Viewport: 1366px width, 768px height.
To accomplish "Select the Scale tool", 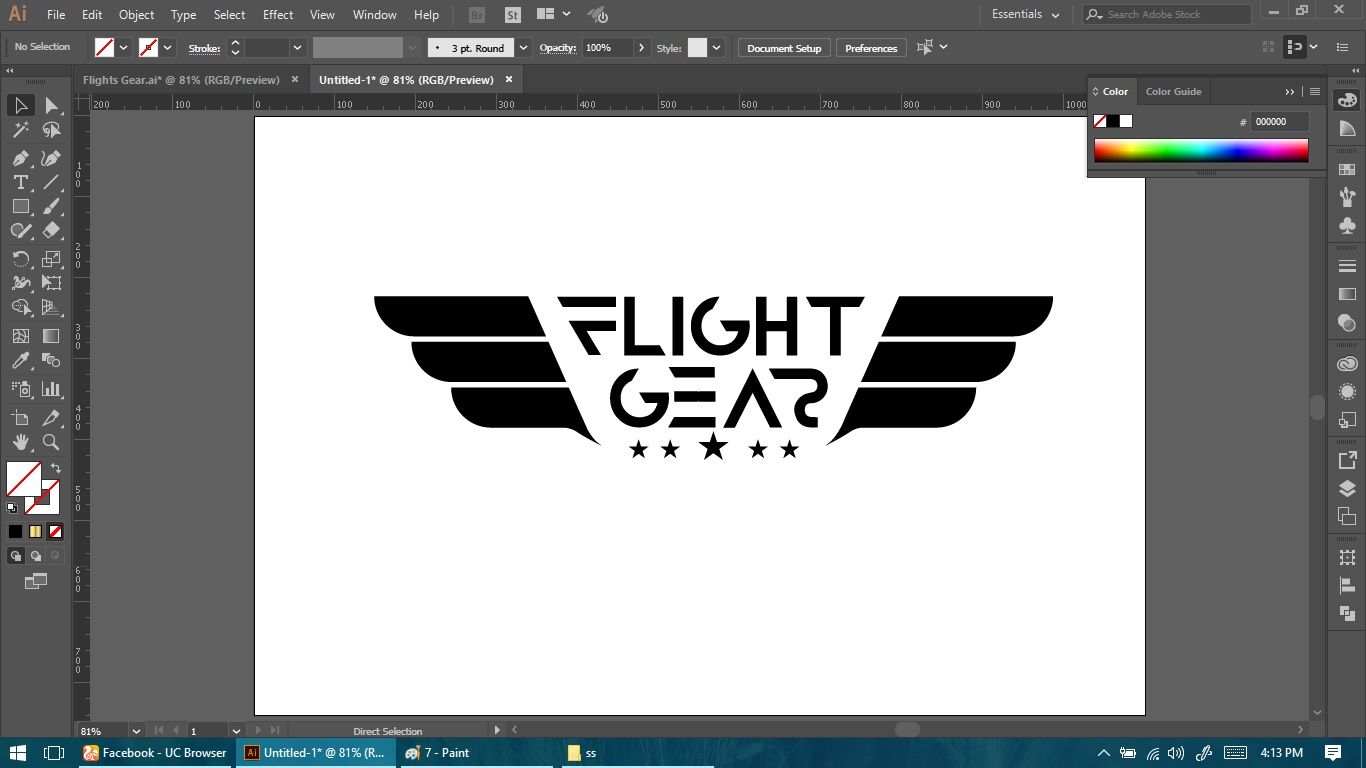I will 52,259.
